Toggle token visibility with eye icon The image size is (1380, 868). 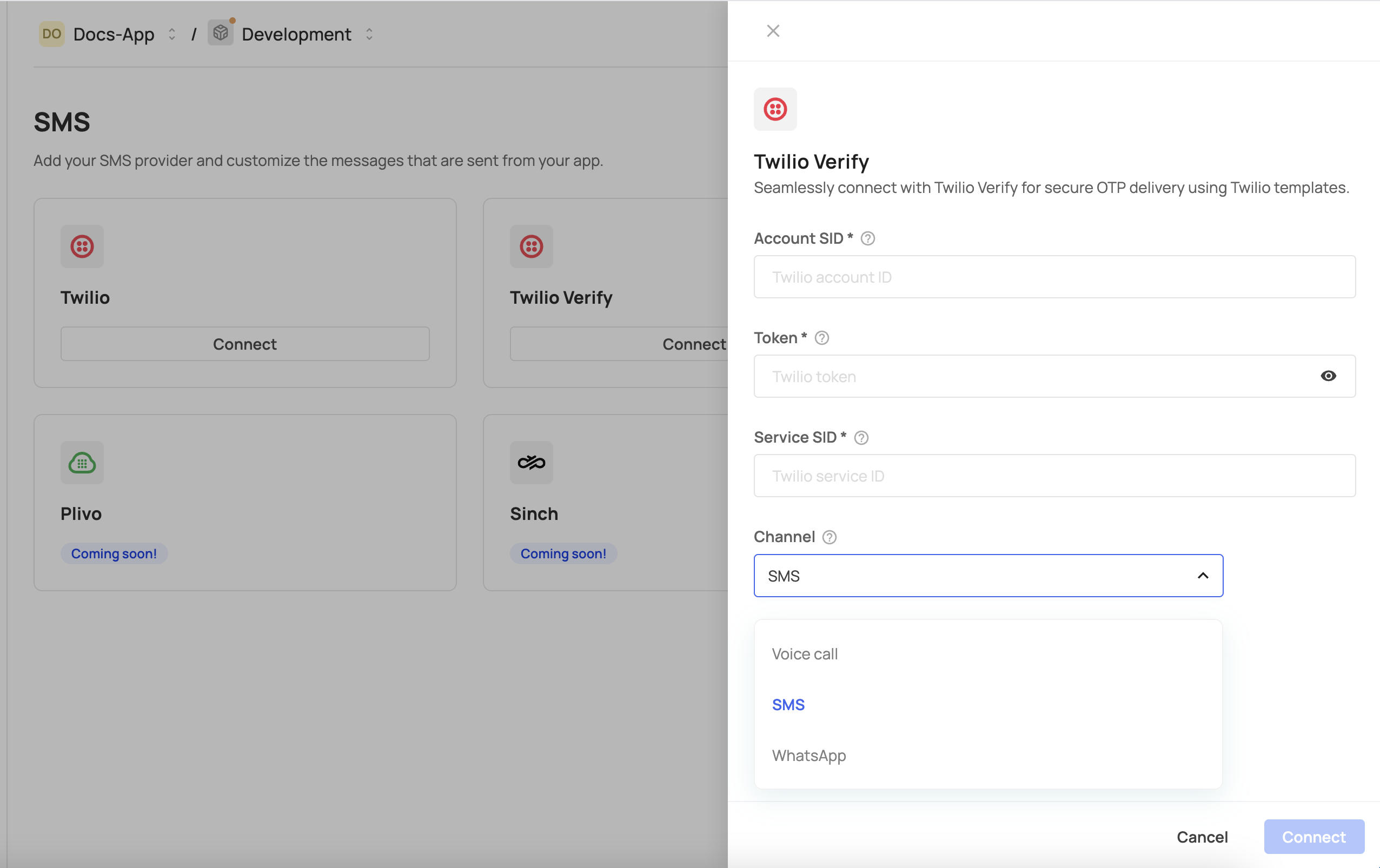[1328, 376]
